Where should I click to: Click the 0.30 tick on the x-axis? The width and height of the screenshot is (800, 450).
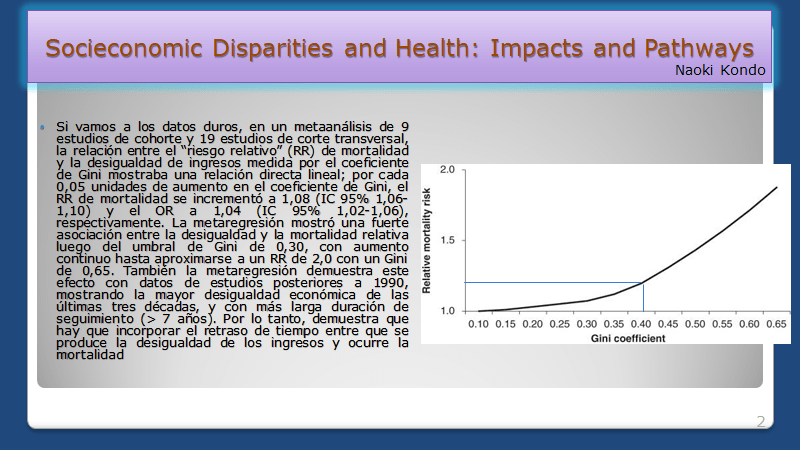tap(588, 324)
